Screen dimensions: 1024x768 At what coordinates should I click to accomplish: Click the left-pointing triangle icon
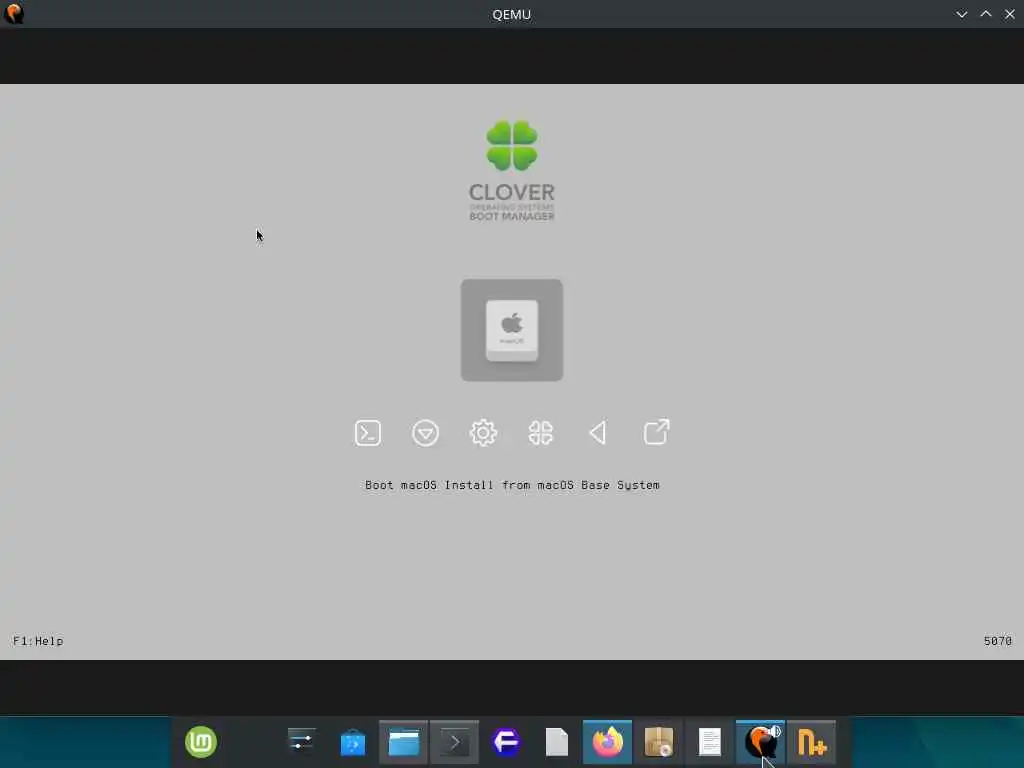tap(598, 432)
